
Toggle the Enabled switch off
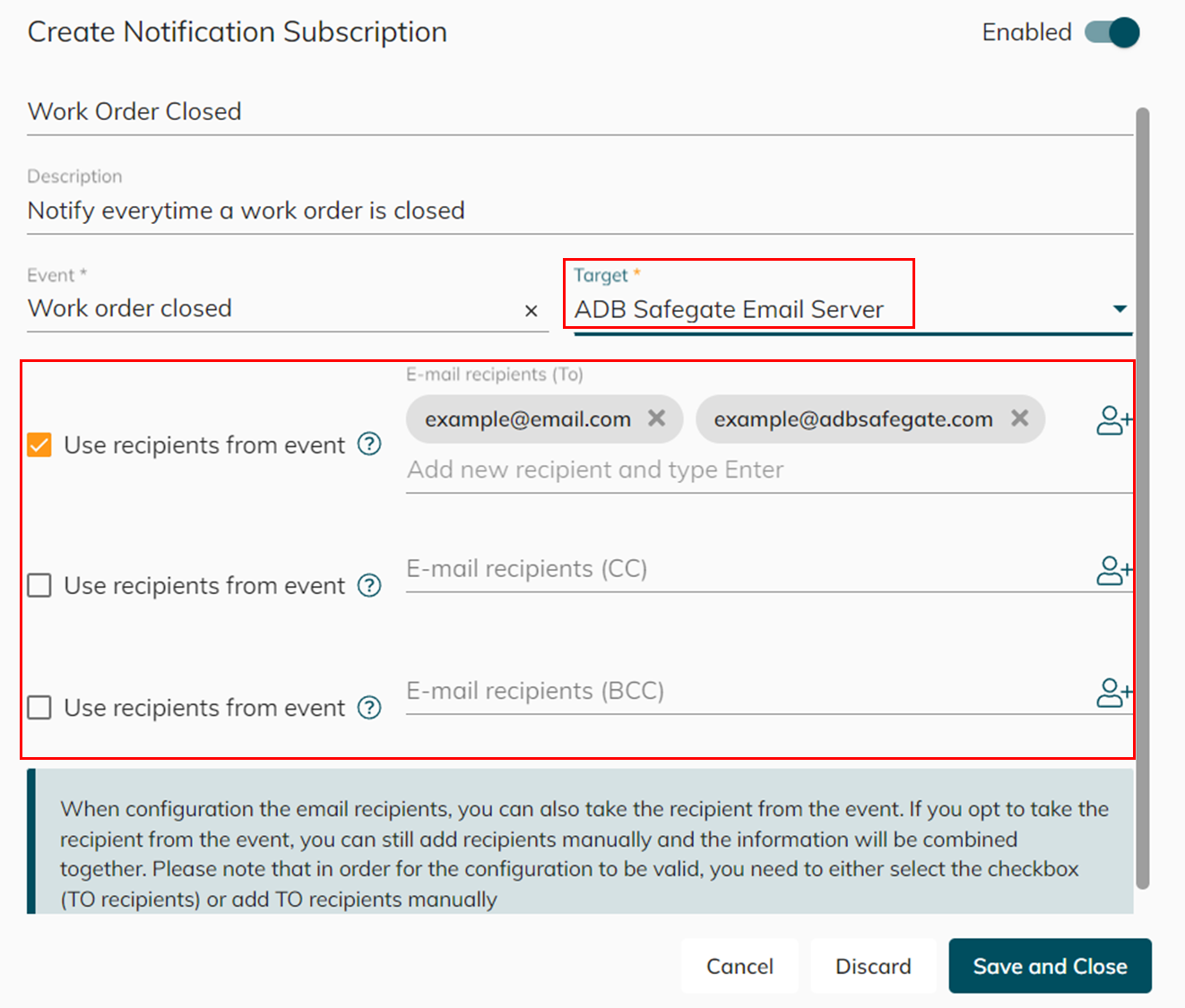1112,33
